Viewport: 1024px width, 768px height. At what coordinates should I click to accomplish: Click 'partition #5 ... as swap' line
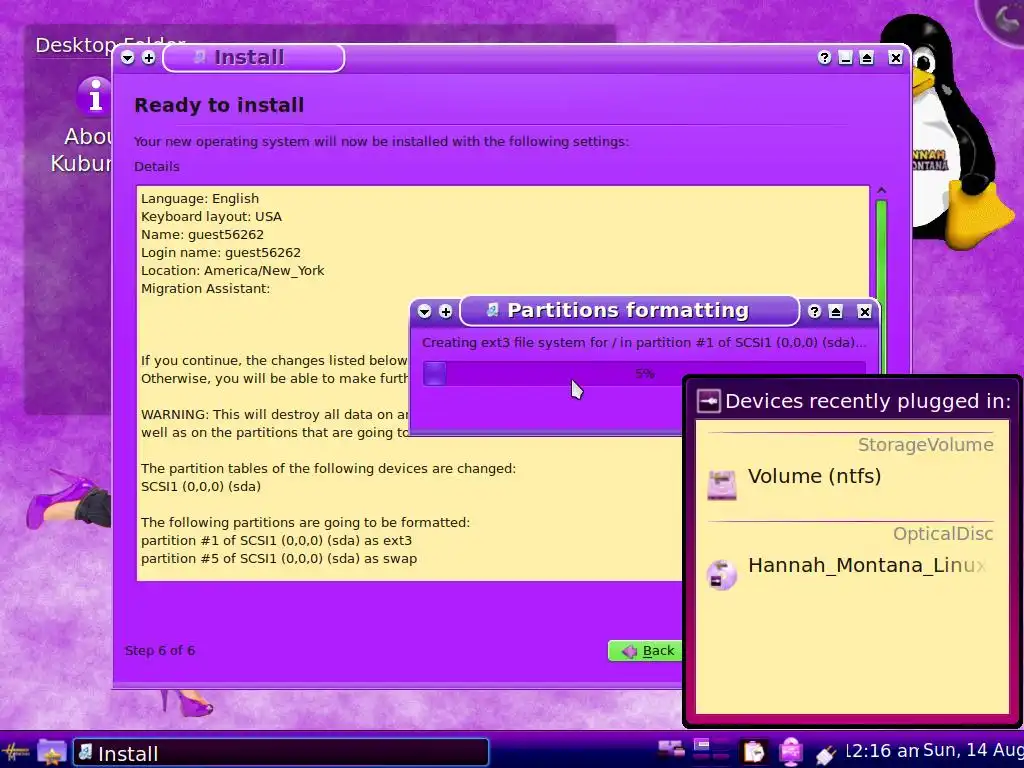tap(279, 558)
